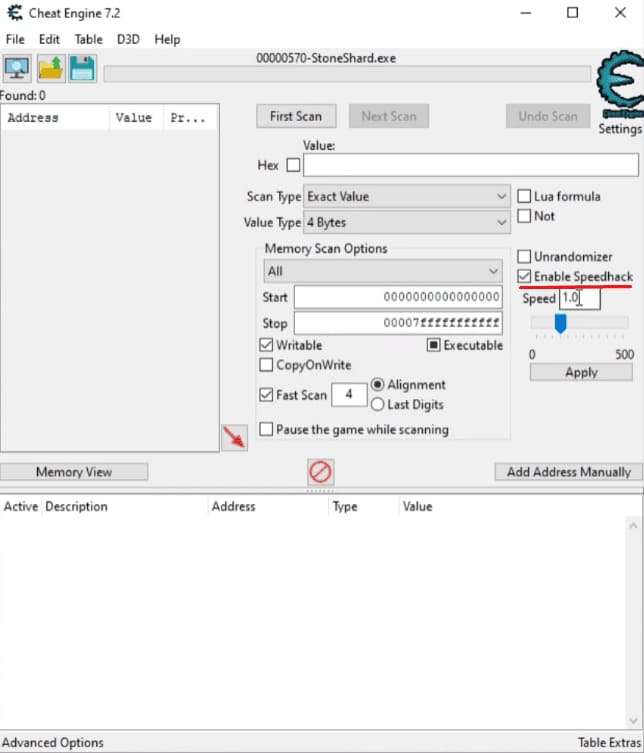Click the Apply speed button
Screen dimensions: 644x753
[581, 372]
